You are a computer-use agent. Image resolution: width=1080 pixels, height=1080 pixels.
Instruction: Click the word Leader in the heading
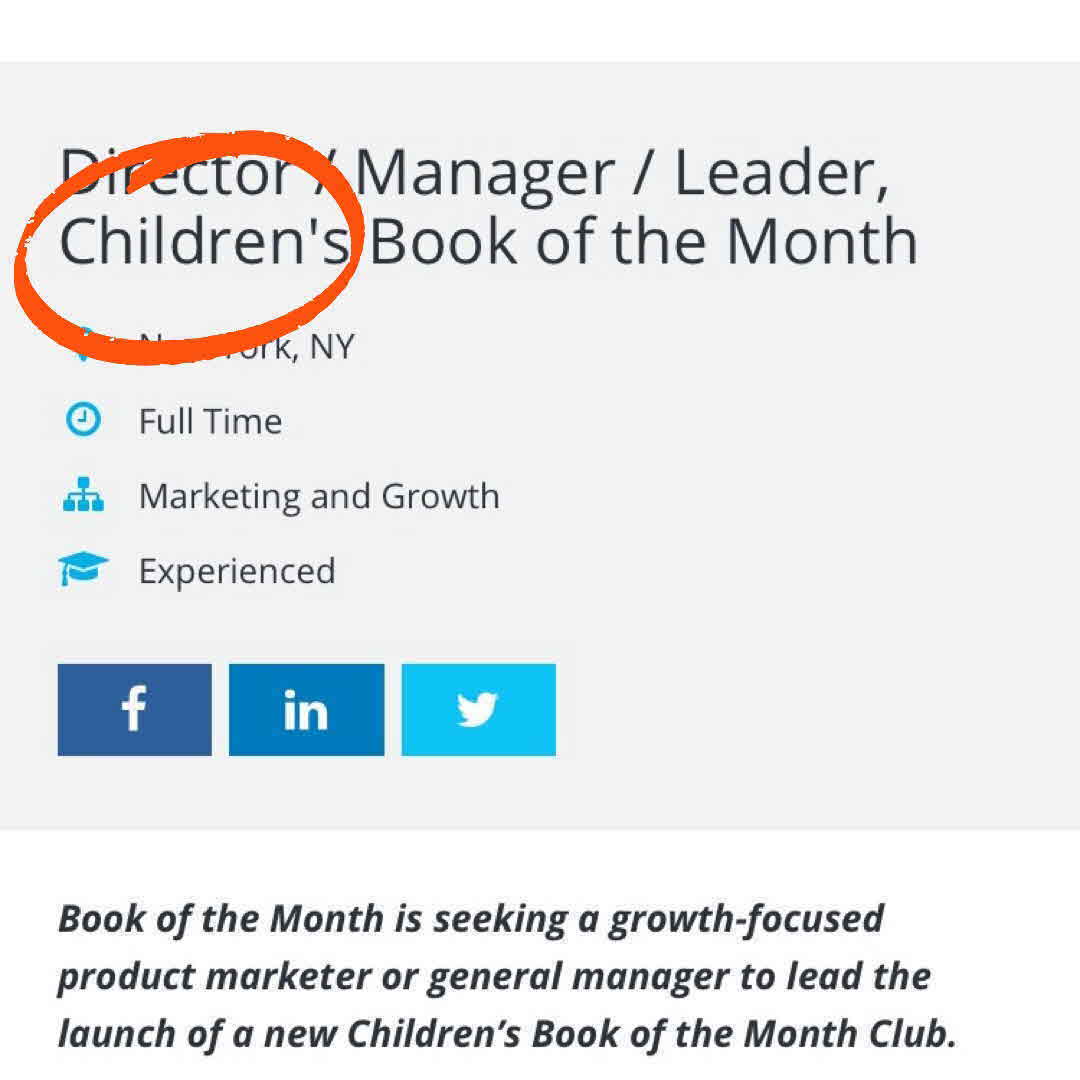(780, 173)
